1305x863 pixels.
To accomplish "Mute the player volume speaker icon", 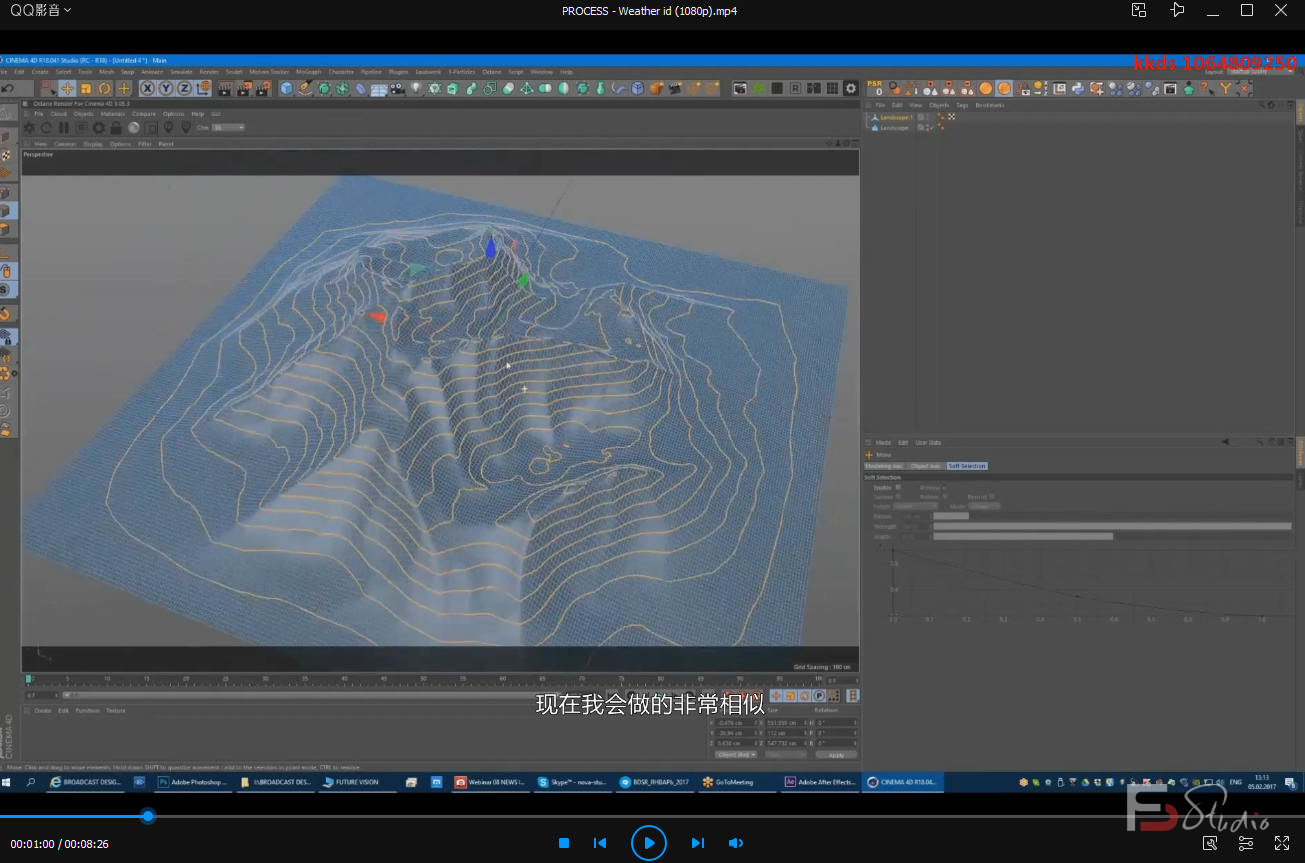I will (x=736, y=843).
